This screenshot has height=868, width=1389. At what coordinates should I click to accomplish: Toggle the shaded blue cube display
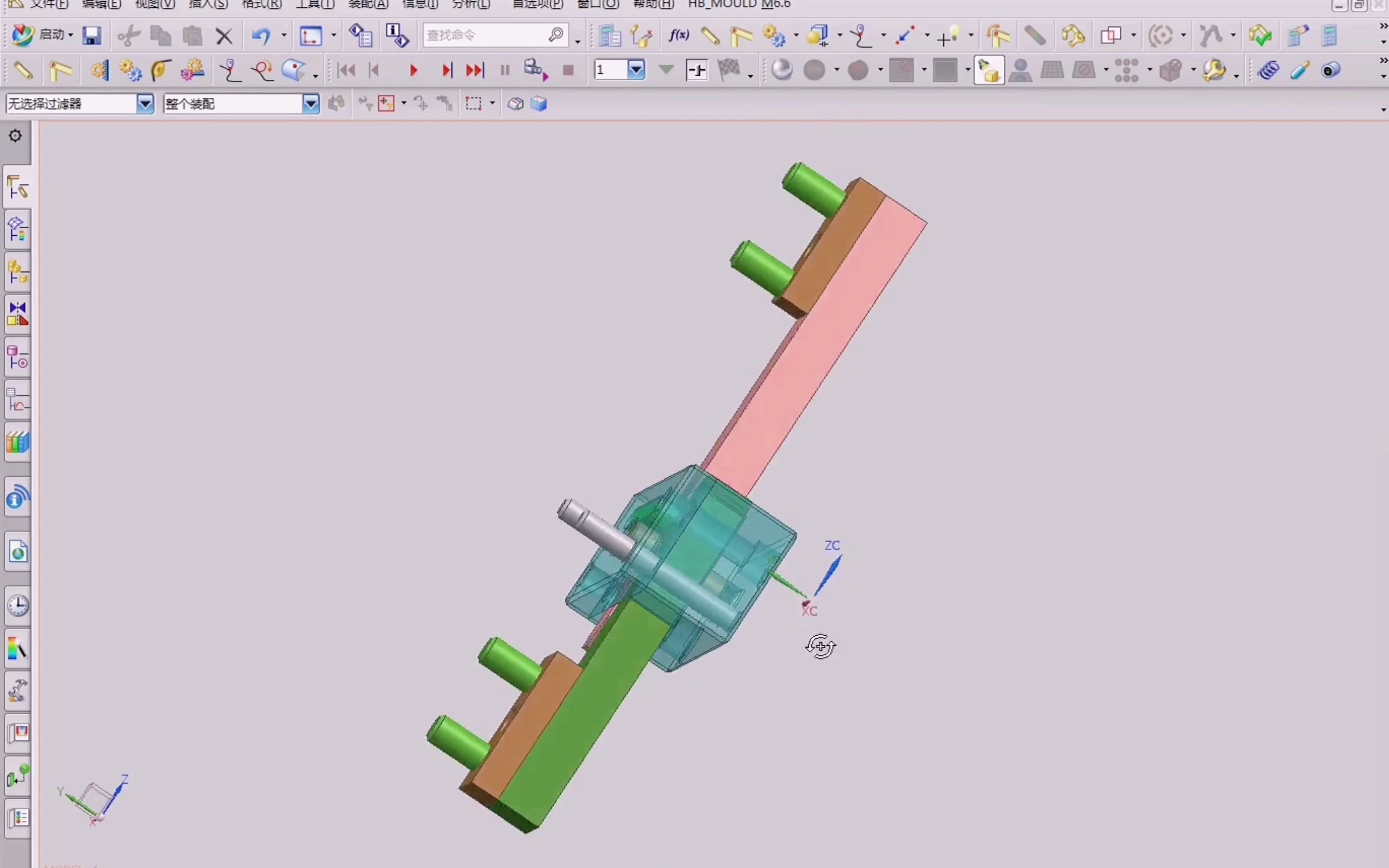[x=539, y=104]
